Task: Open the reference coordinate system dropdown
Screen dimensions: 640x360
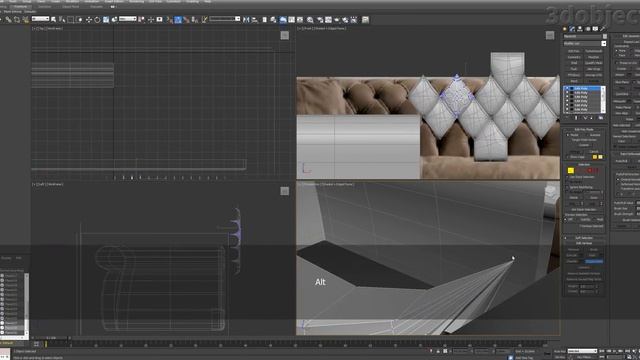Action: click(x=127, y=19)
